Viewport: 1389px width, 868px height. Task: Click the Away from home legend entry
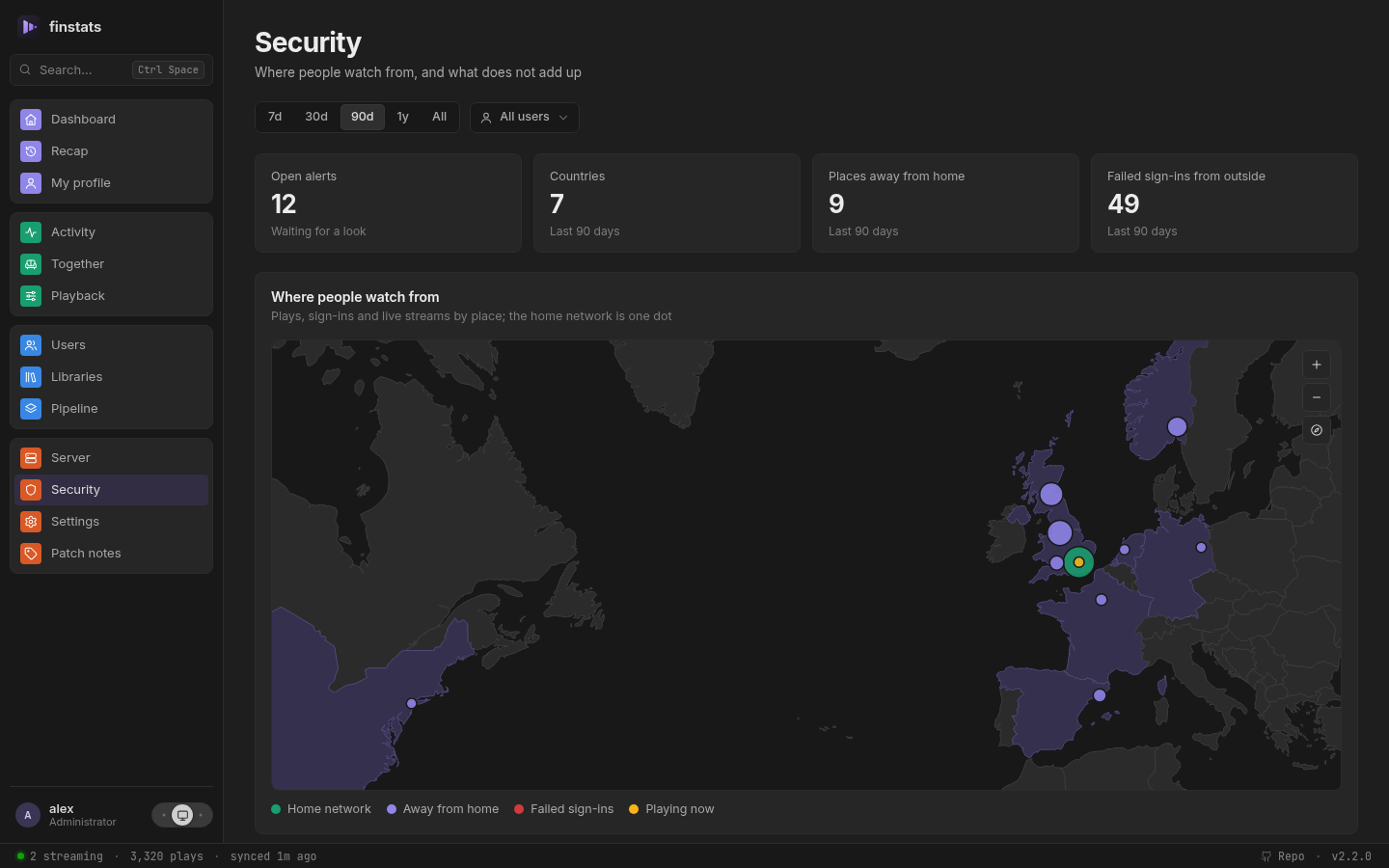click(443, 809)
